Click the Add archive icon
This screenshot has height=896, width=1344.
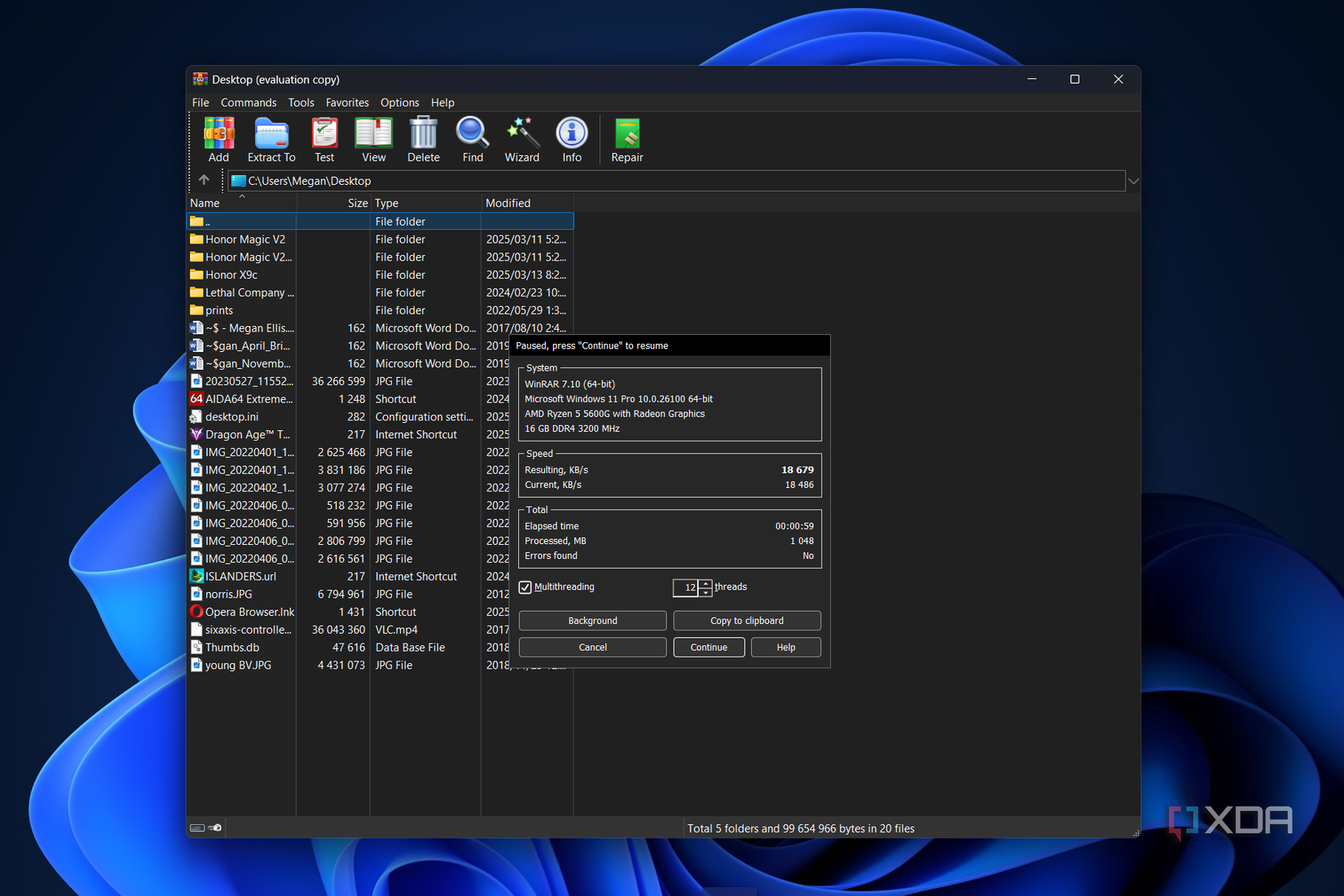pyautogui.click(x=217, y=138)
